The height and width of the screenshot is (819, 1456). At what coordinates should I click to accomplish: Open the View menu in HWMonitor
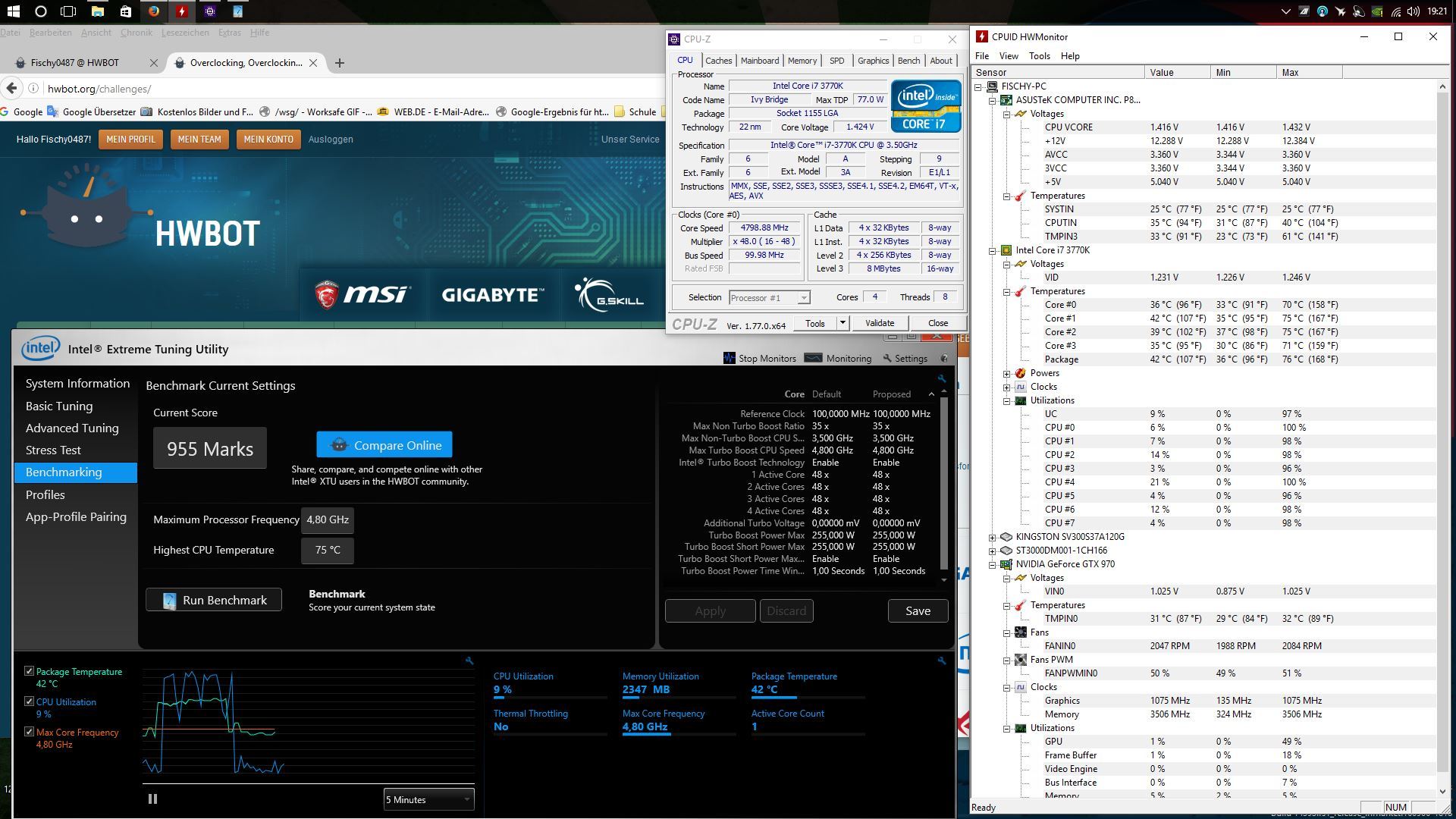point(1009,56)
